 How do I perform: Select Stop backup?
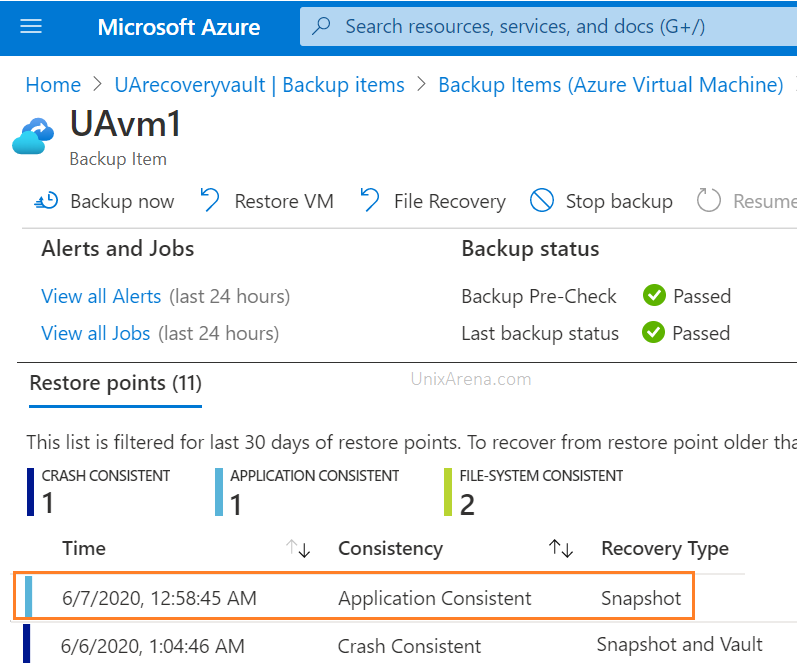tap(619, 201)
